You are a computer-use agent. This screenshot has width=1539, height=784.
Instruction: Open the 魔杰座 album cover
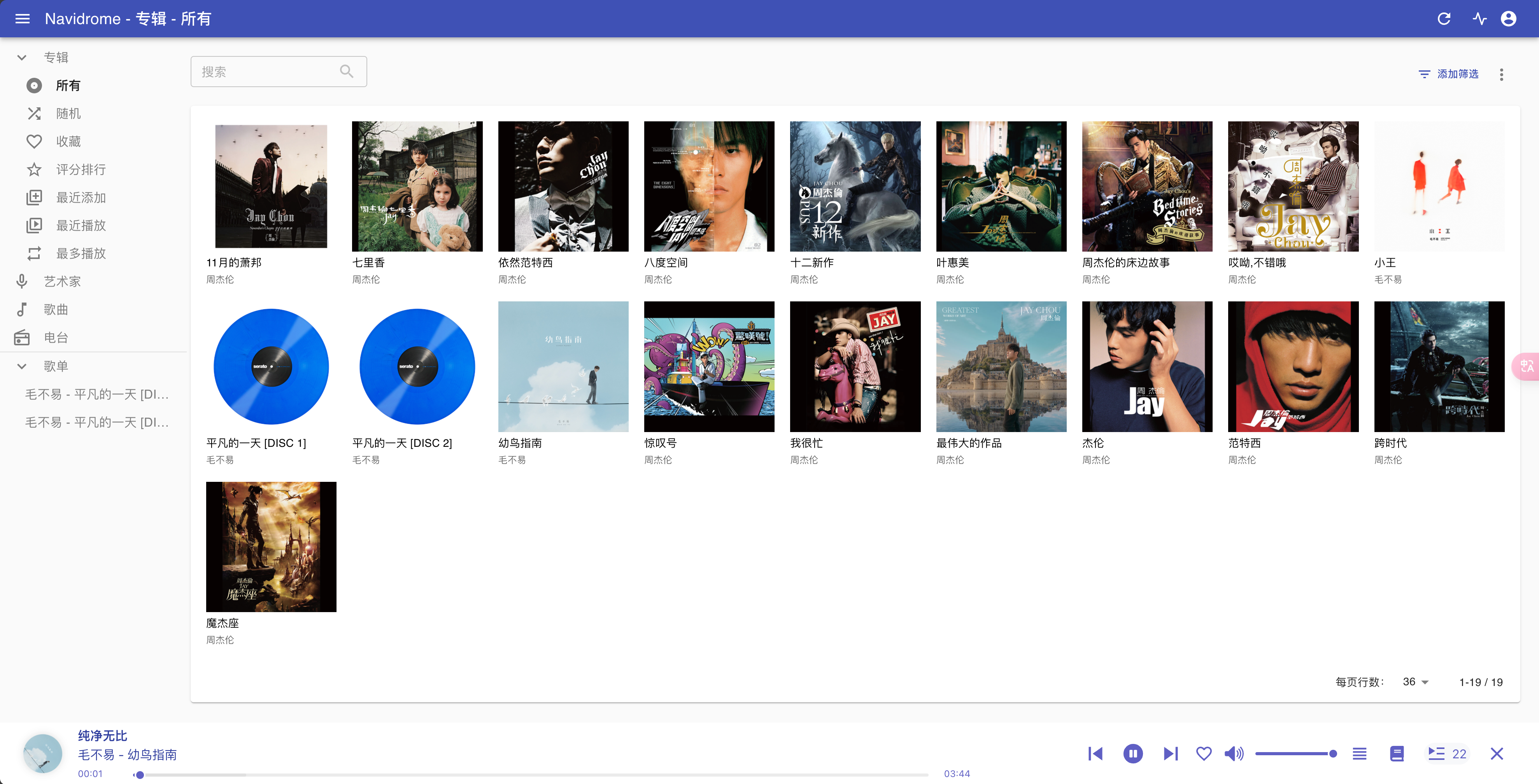click(x=271, y=547)
